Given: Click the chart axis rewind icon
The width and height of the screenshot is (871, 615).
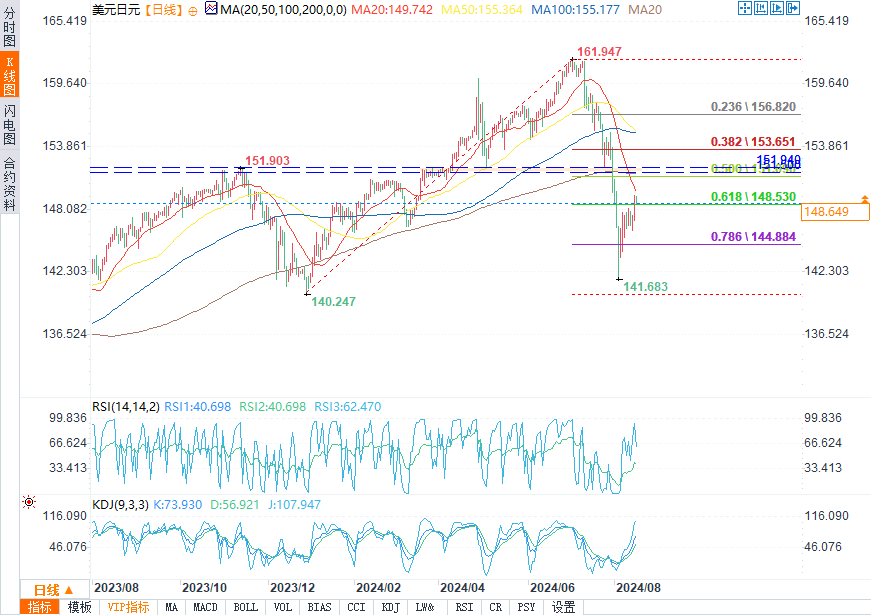Looking at the screenshot, I should click(x=760, y=8).
